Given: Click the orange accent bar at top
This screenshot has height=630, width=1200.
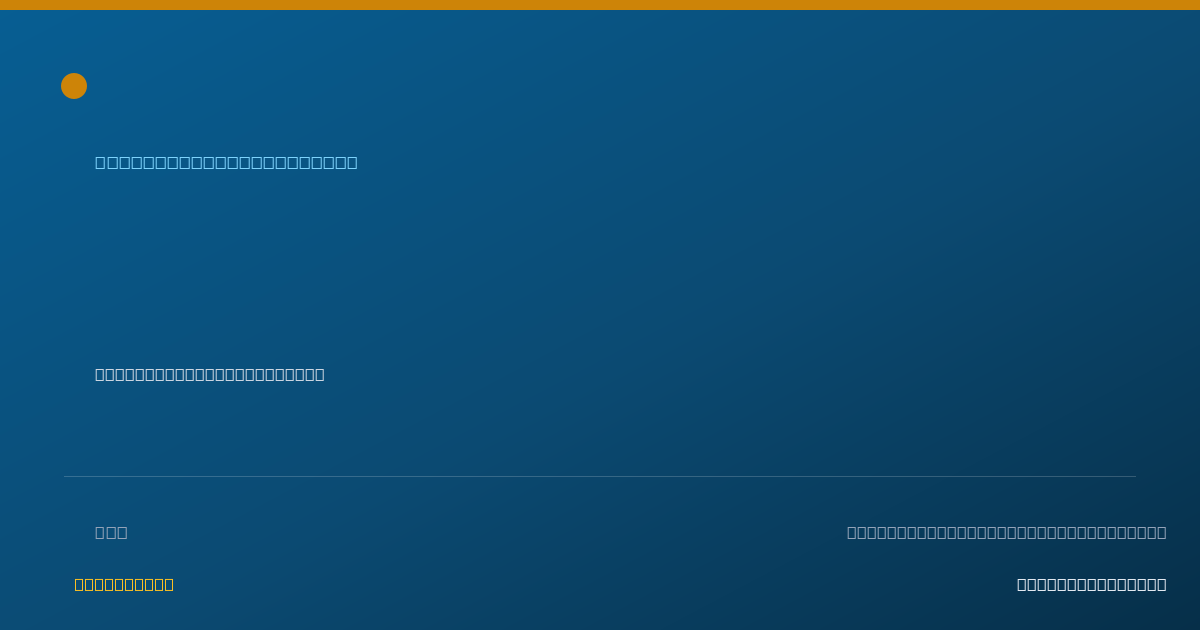Looking at the screenshot, I should [x=600, y=5].
